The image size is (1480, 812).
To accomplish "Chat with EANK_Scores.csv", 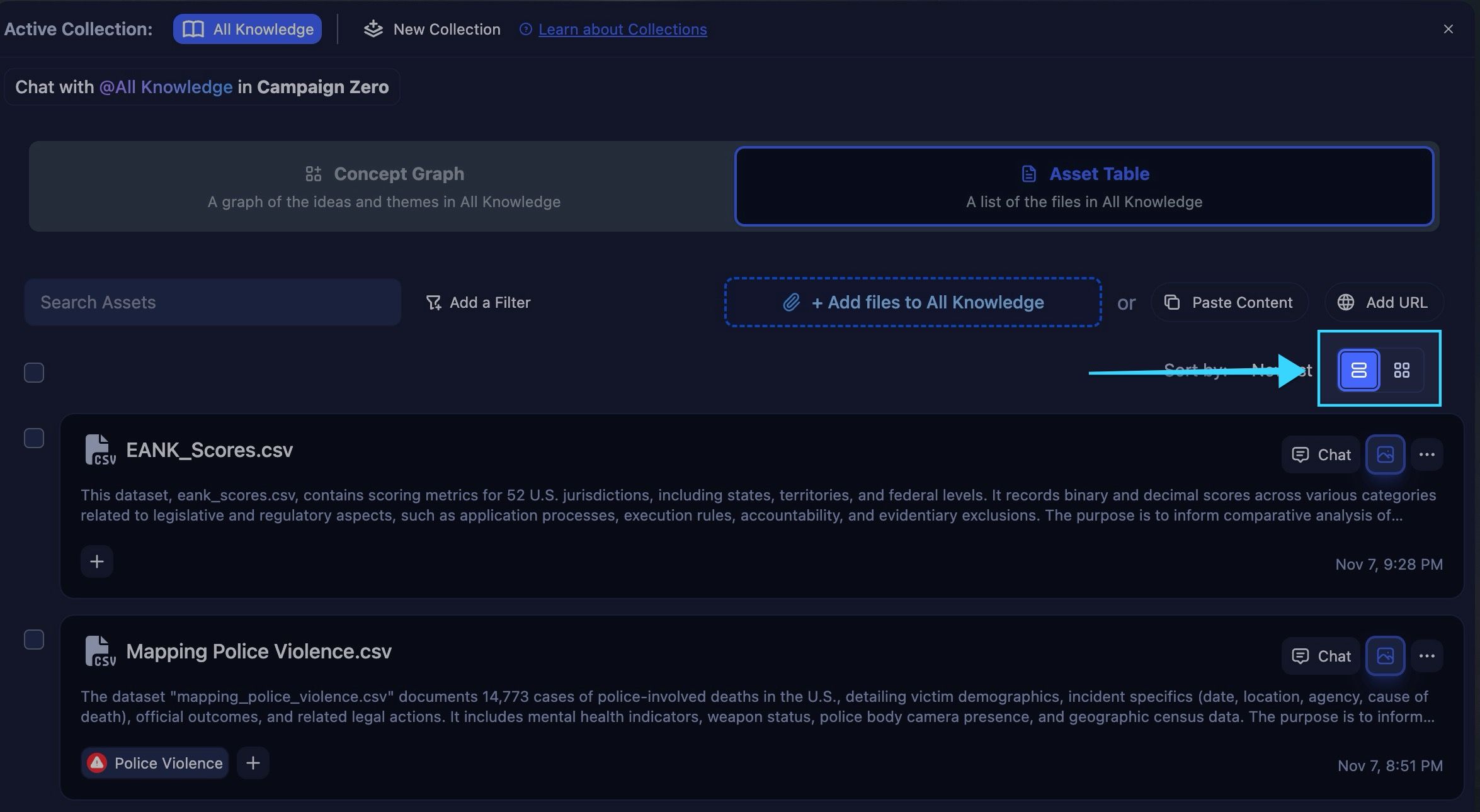I will click(1321, 454).
